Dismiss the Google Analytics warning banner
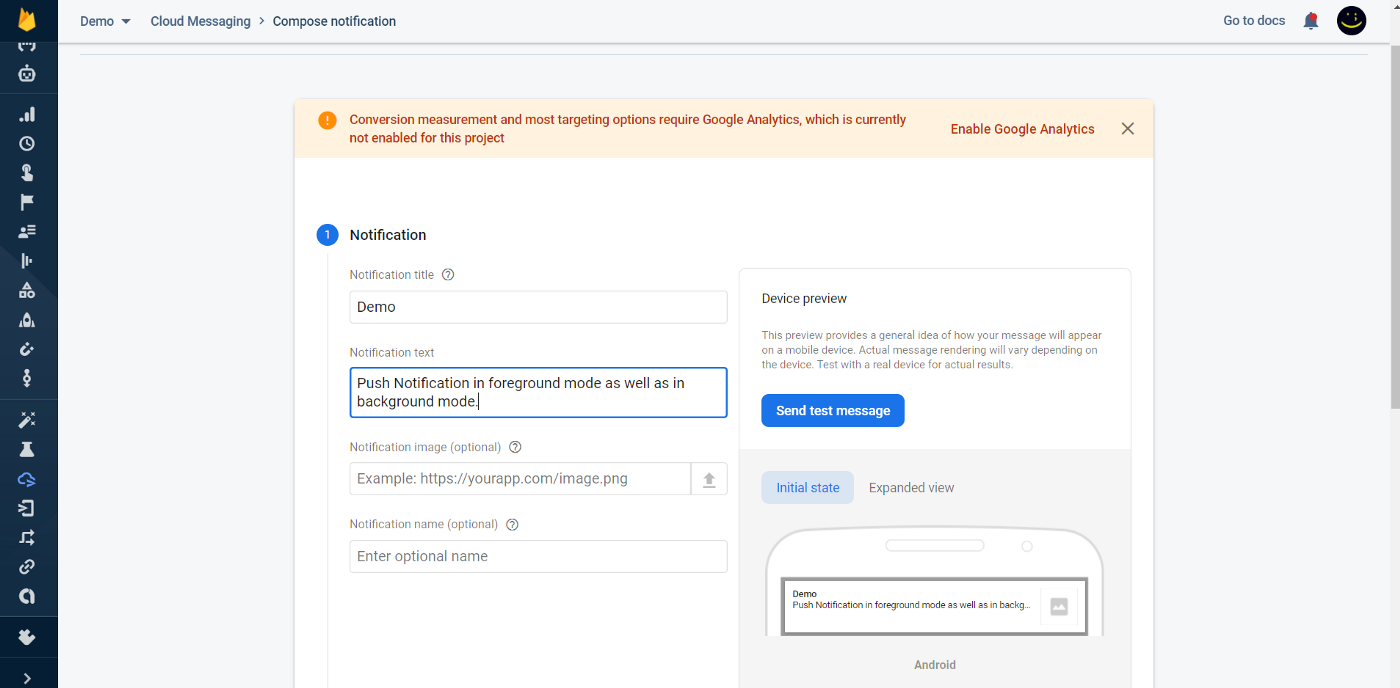 1127,129
